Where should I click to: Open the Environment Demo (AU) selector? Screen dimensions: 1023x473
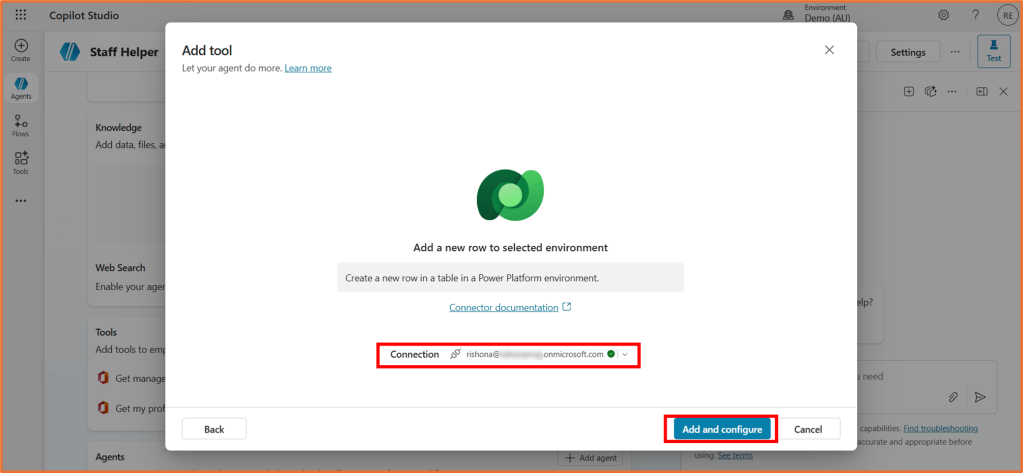[825, 13]
